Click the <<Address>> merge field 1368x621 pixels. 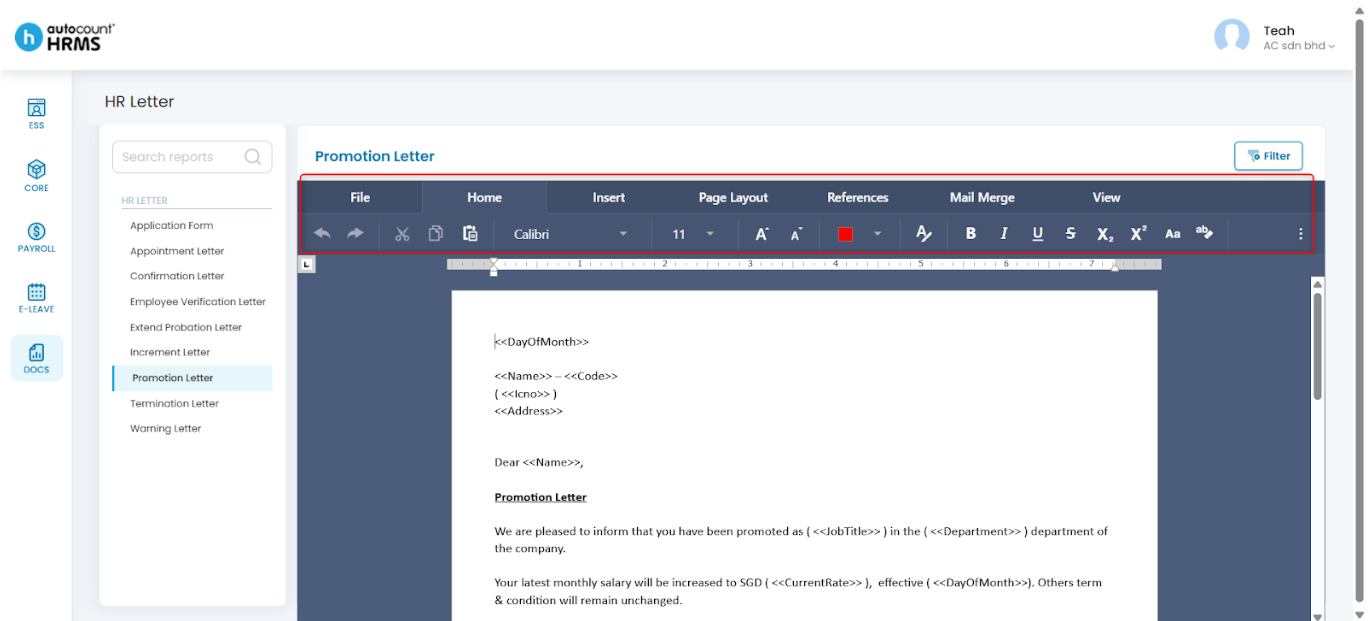click(529, 411)
